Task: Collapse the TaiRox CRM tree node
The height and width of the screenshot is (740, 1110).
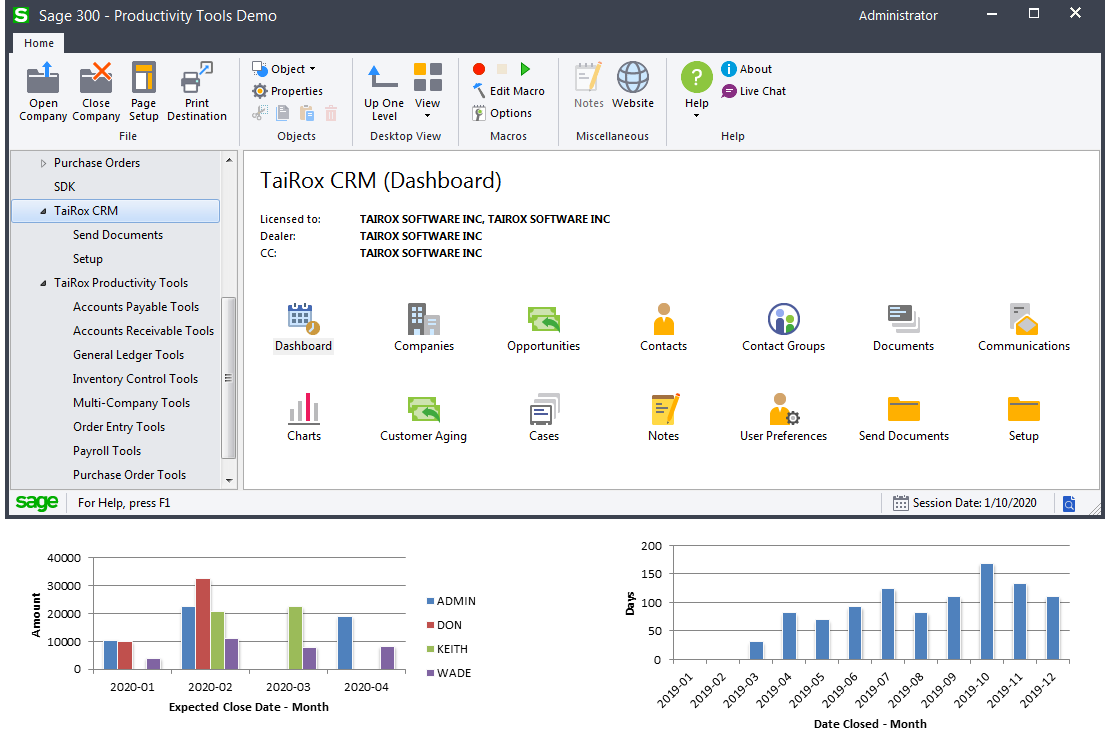Action: [x=43, y=211]
